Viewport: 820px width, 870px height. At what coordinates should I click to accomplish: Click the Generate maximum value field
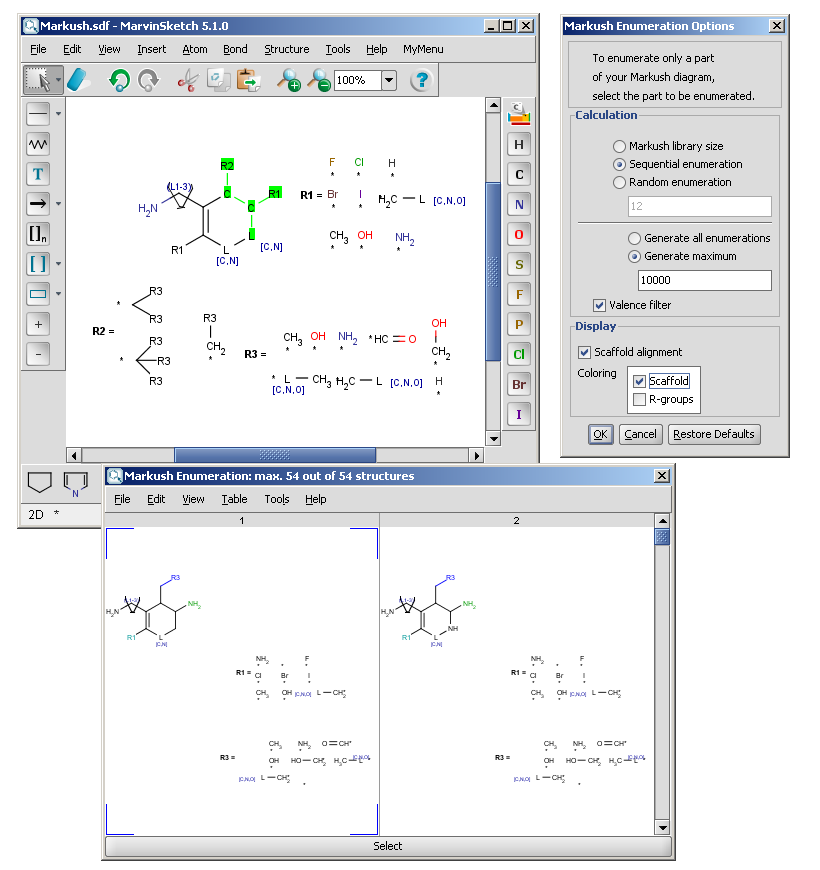coord(704,280)
